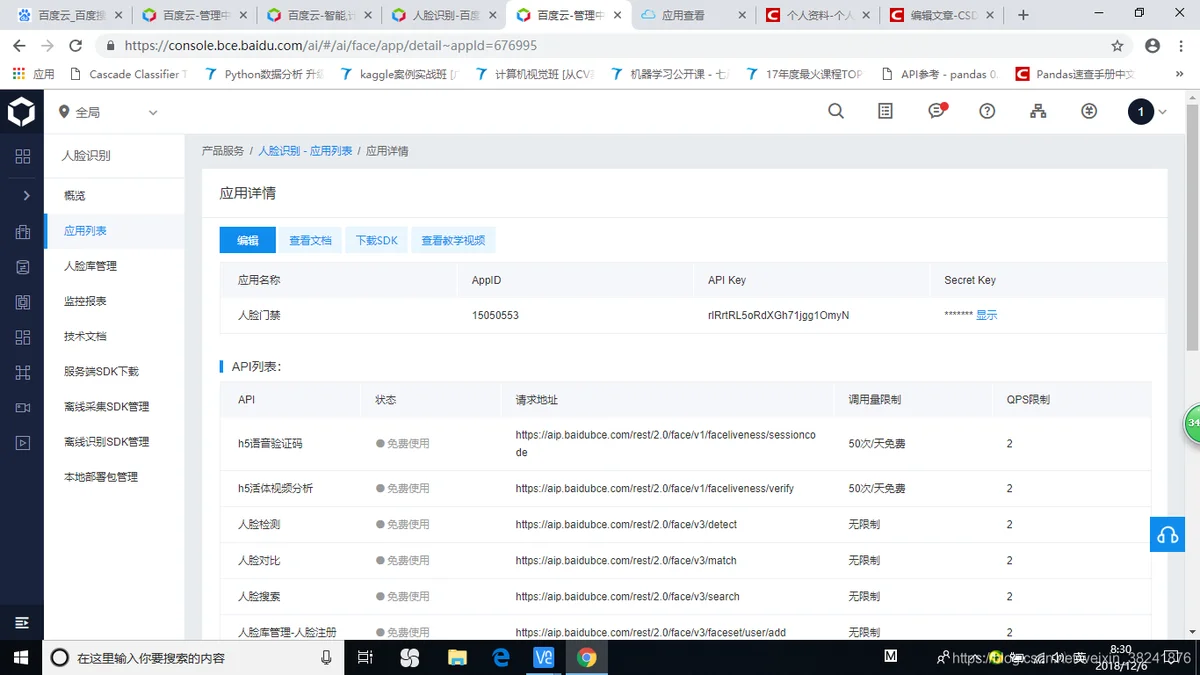Click the blue 编辑 button

tap(247, 240)
